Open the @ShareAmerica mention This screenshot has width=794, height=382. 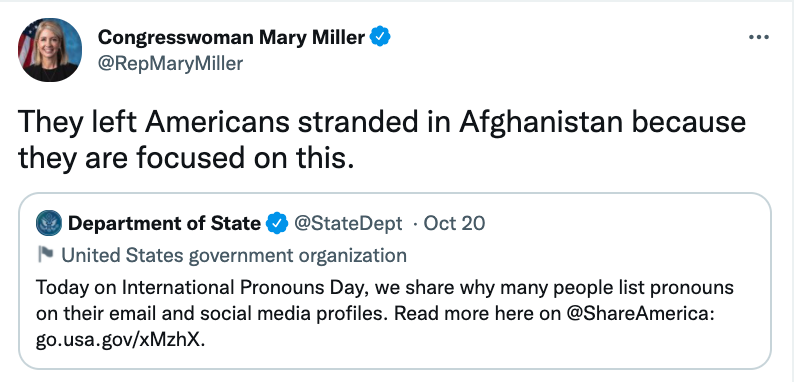(641, 314)
